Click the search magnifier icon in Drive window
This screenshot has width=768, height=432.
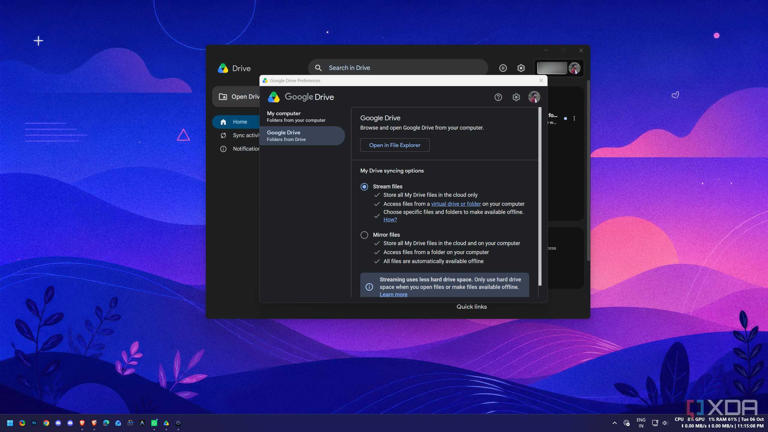point(318,68)
